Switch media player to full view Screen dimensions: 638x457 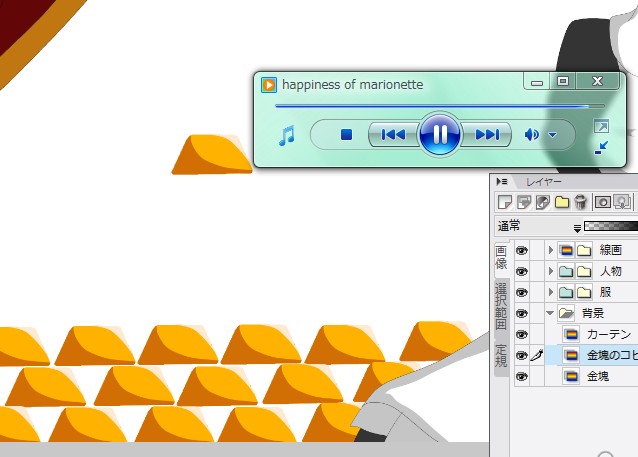coord(601,126)
